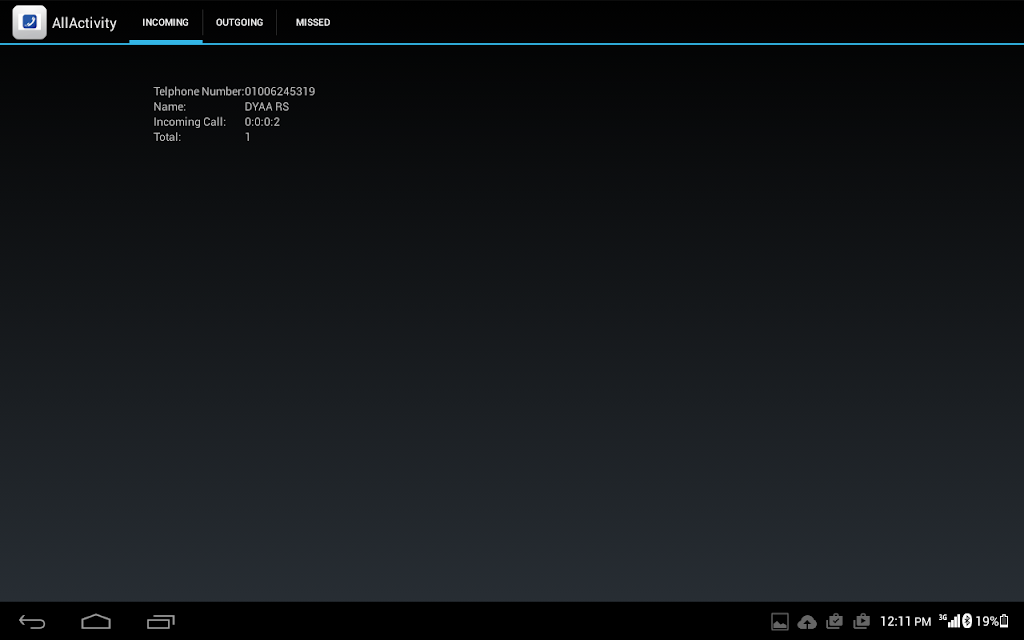
Task: Show the MISSED calls tab
Action: 313,22
